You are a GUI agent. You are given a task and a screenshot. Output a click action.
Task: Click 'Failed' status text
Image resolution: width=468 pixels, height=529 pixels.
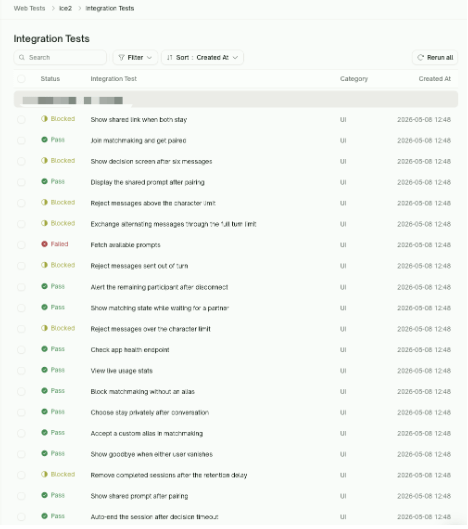[59, 244]
